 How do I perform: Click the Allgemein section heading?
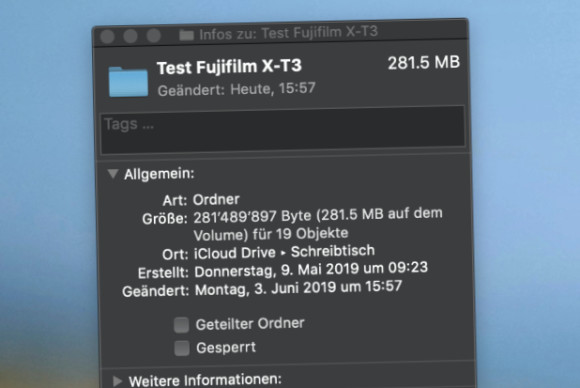tap(159, 174)
